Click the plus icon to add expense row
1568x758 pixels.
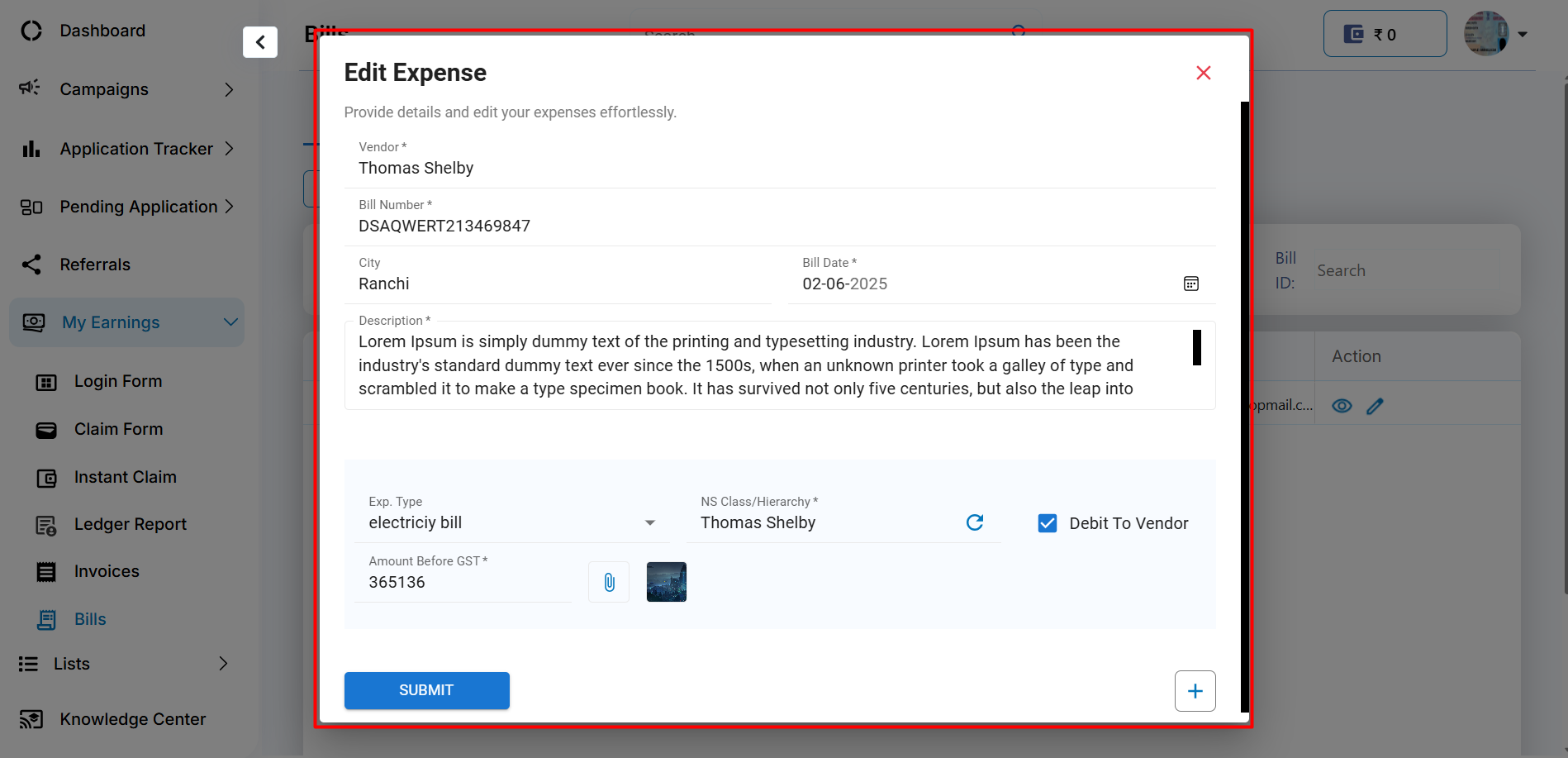pos(1195,691)
